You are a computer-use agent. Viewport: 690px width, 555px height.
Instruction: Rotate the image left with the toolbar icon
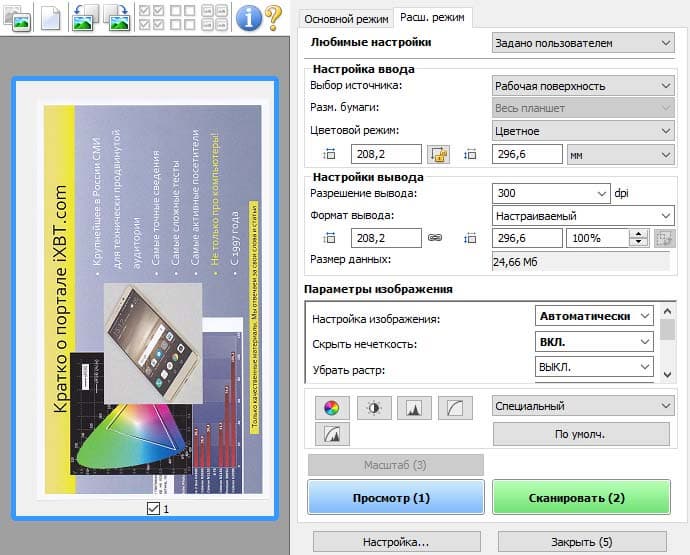85,18
